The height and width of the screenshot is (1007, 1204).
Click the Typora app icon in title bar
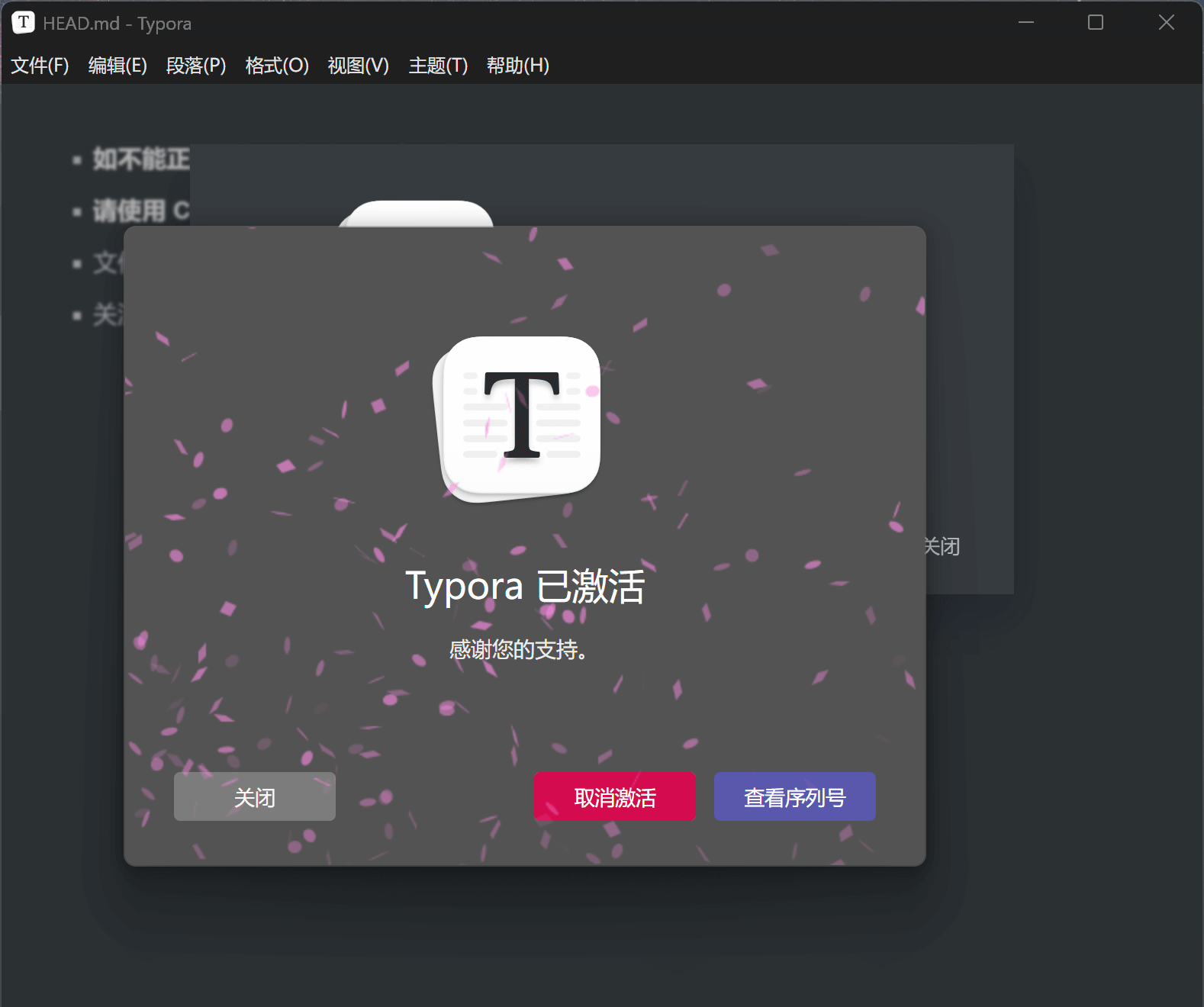point(23,23)
